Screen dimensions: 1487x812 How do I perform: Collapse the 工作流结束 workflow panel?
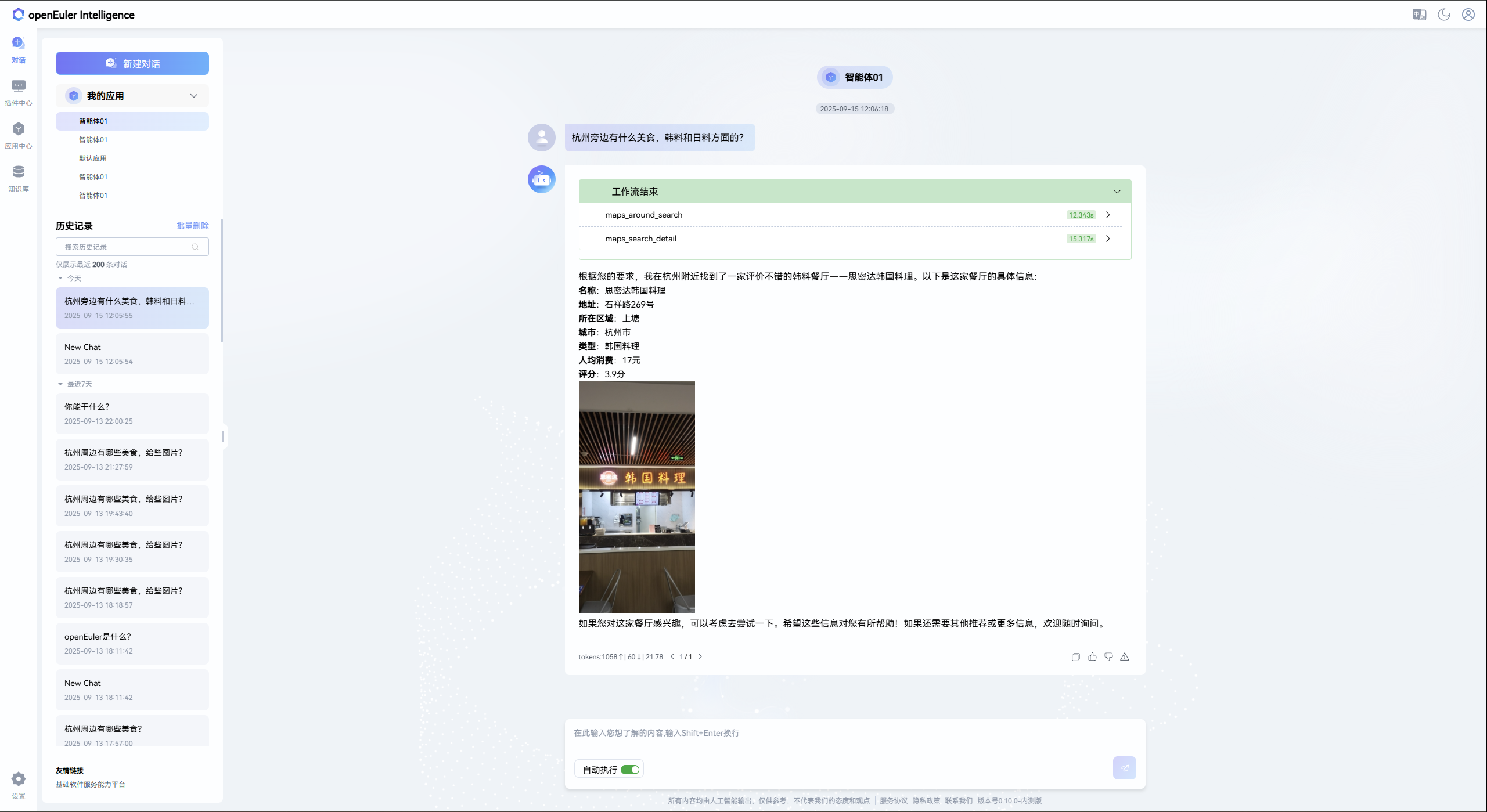[x=1117, y=191]
